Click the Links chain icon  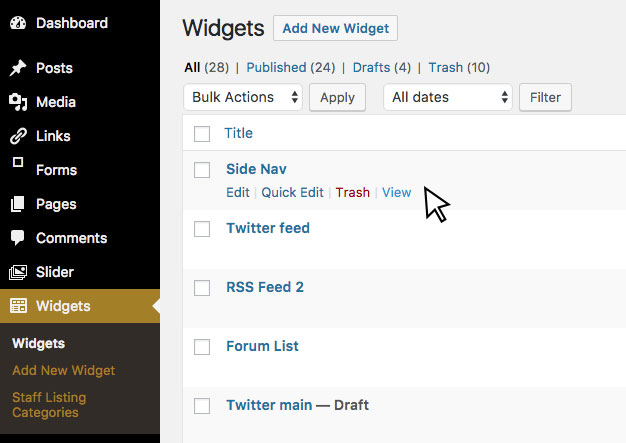click(18, 136)
